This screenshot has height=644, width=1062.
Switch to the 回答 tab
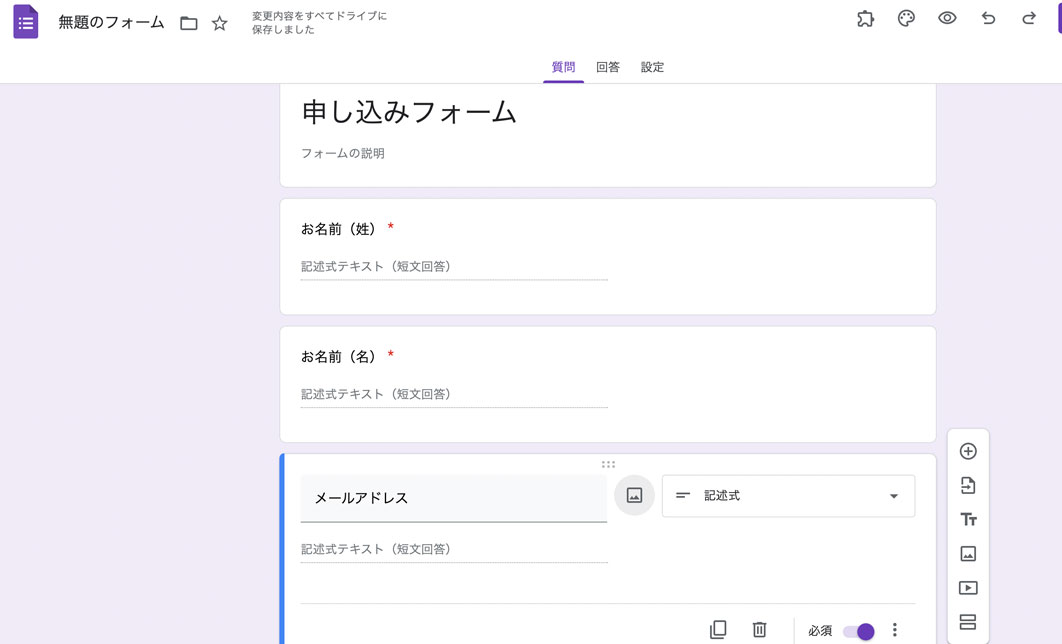tap(608, 67)
